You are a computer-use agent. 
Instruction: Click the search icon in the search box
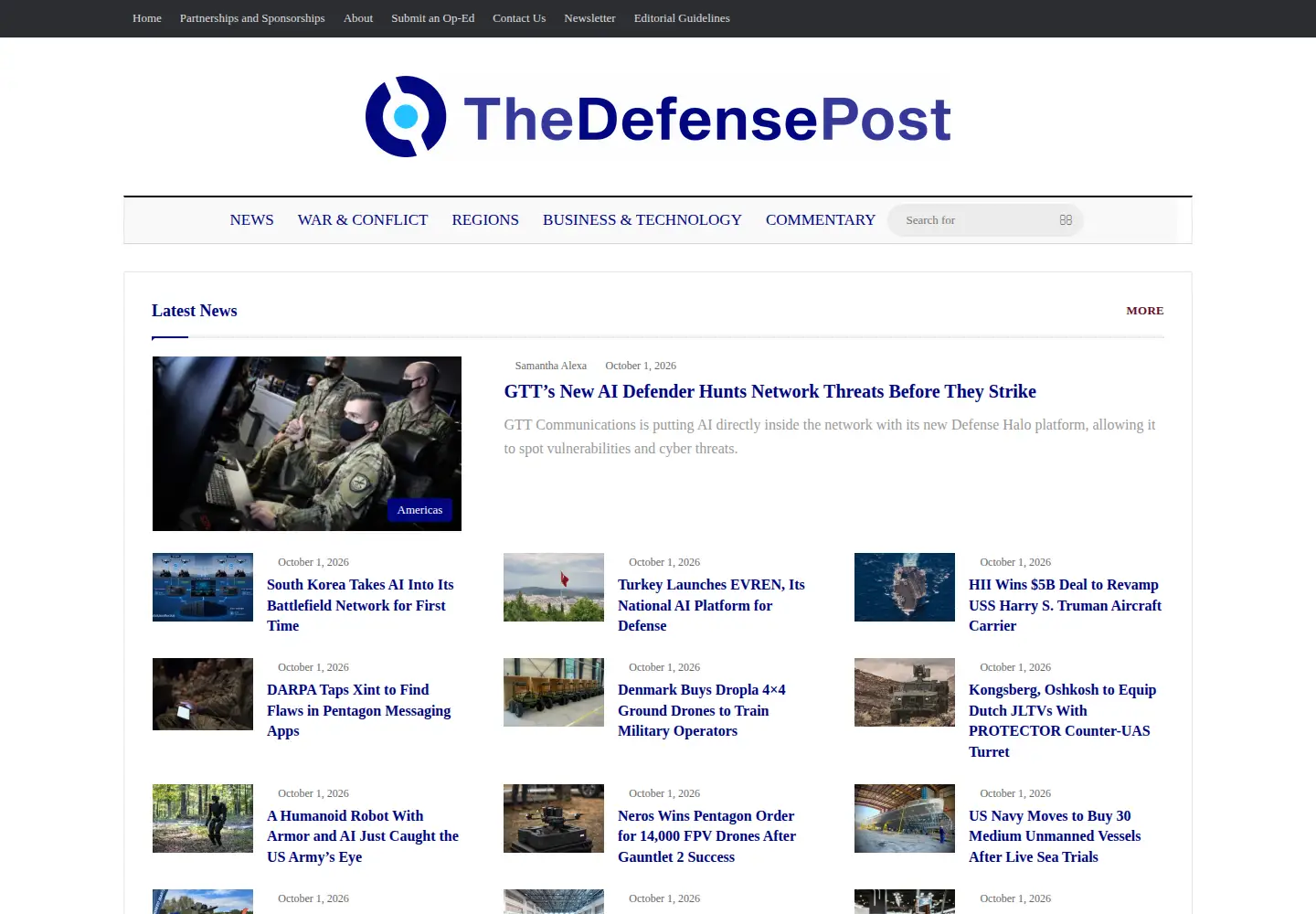(x=1066, y=220)
